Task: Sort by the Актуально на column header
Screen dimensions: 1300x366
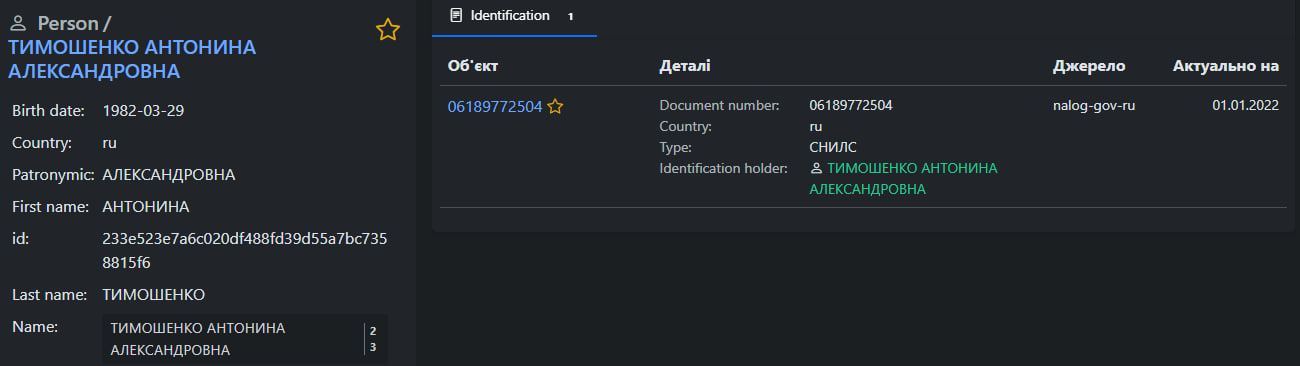Action: (x=1226, y=66)
